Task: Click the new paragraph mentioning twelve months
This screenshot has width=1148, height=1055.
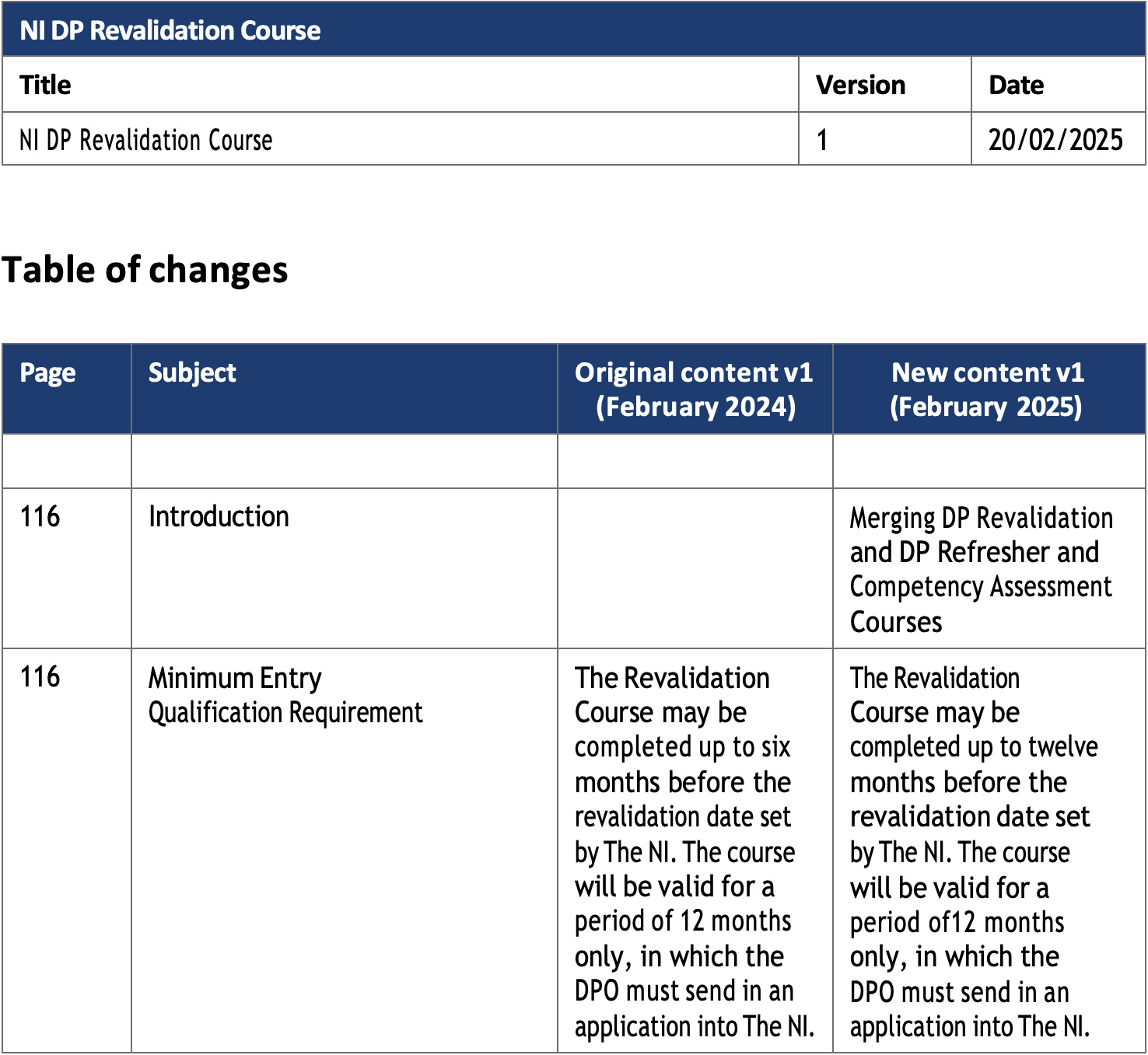Action: 972,851
